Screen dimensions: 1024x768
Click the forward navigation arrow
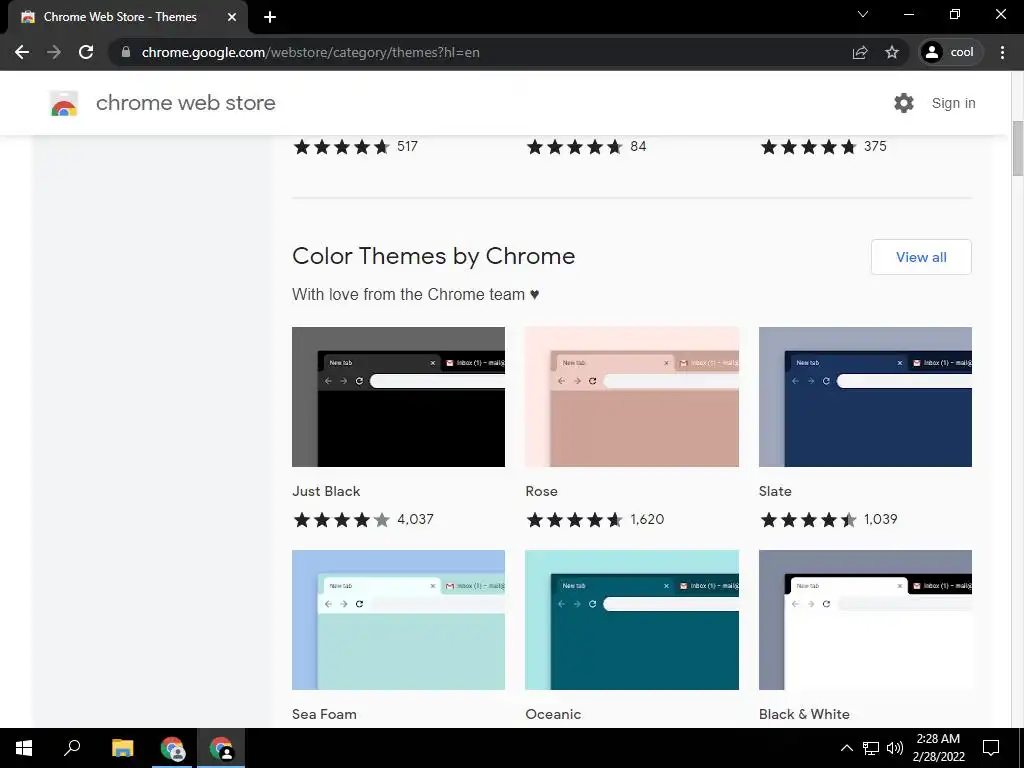point(54,52)
